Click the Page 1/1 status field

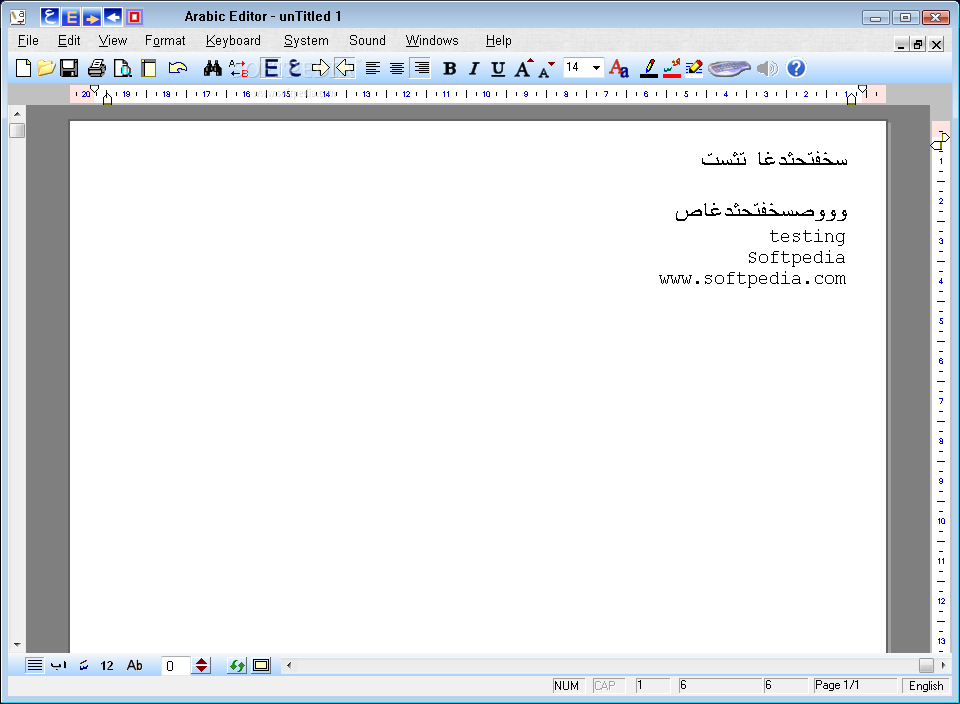click(854, 685)
